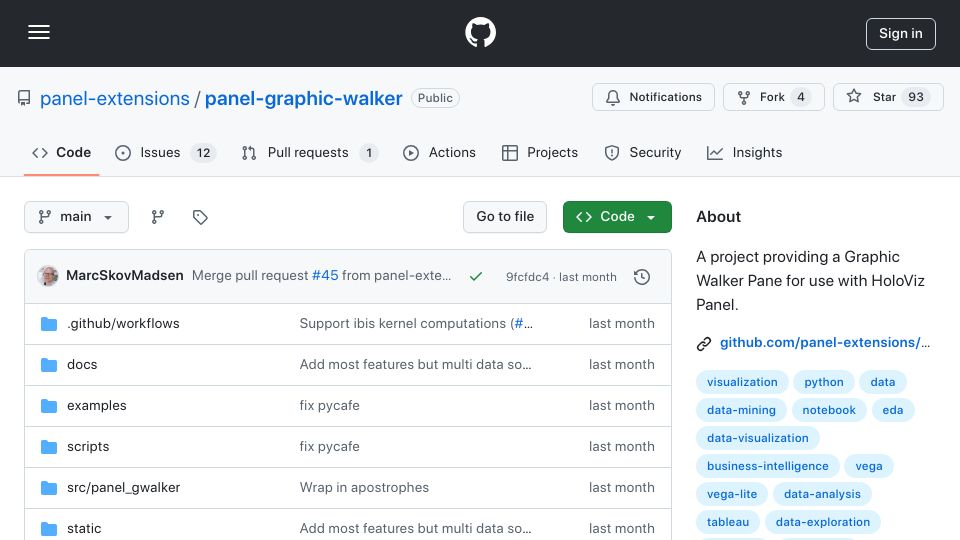The width and height of the screenshot is (960, 540).
Task: Open the src/panel_gwalker folder
Action: pos(124,487)
